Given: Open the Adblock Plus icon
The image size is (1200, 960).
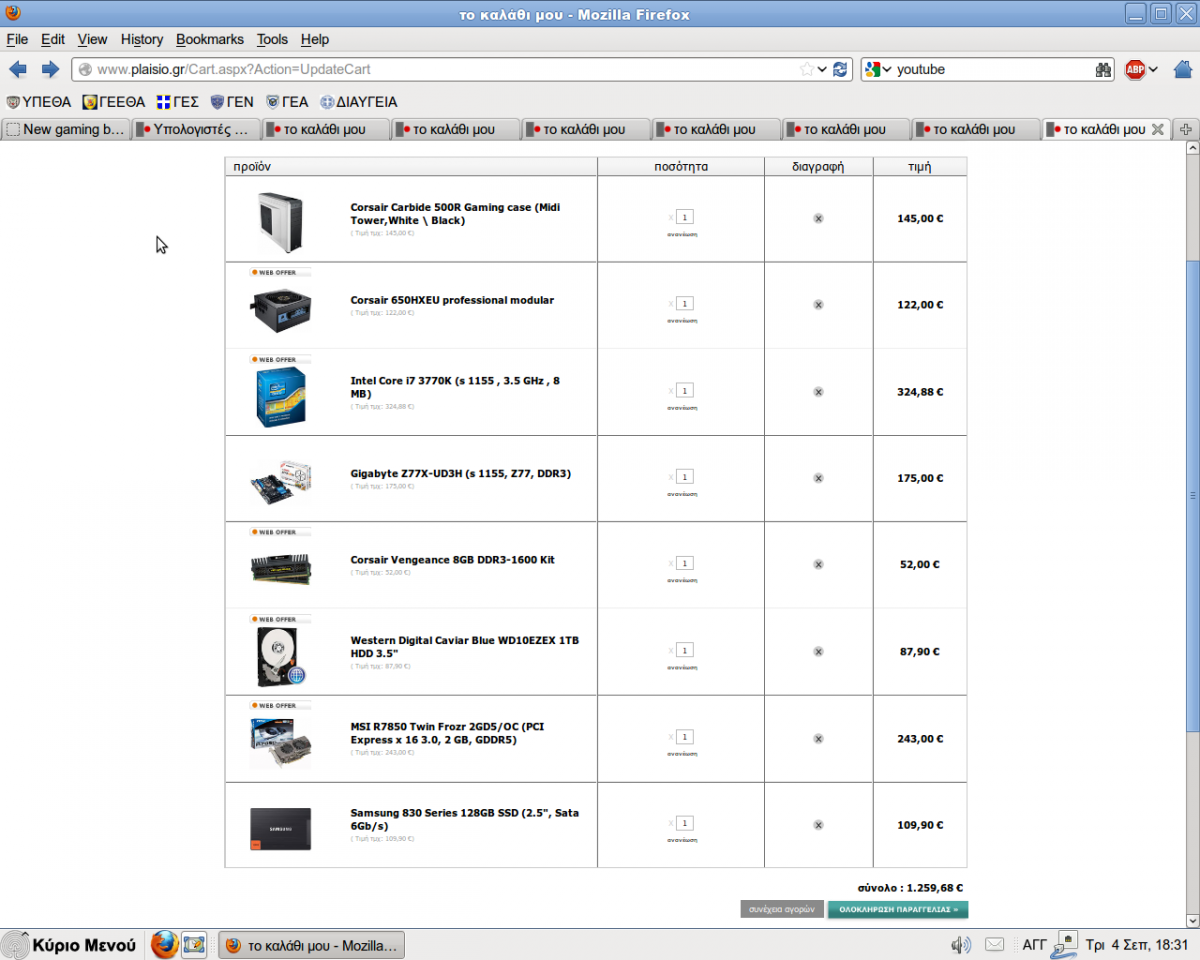Looking at the screenshot, I should (1135, 69).
